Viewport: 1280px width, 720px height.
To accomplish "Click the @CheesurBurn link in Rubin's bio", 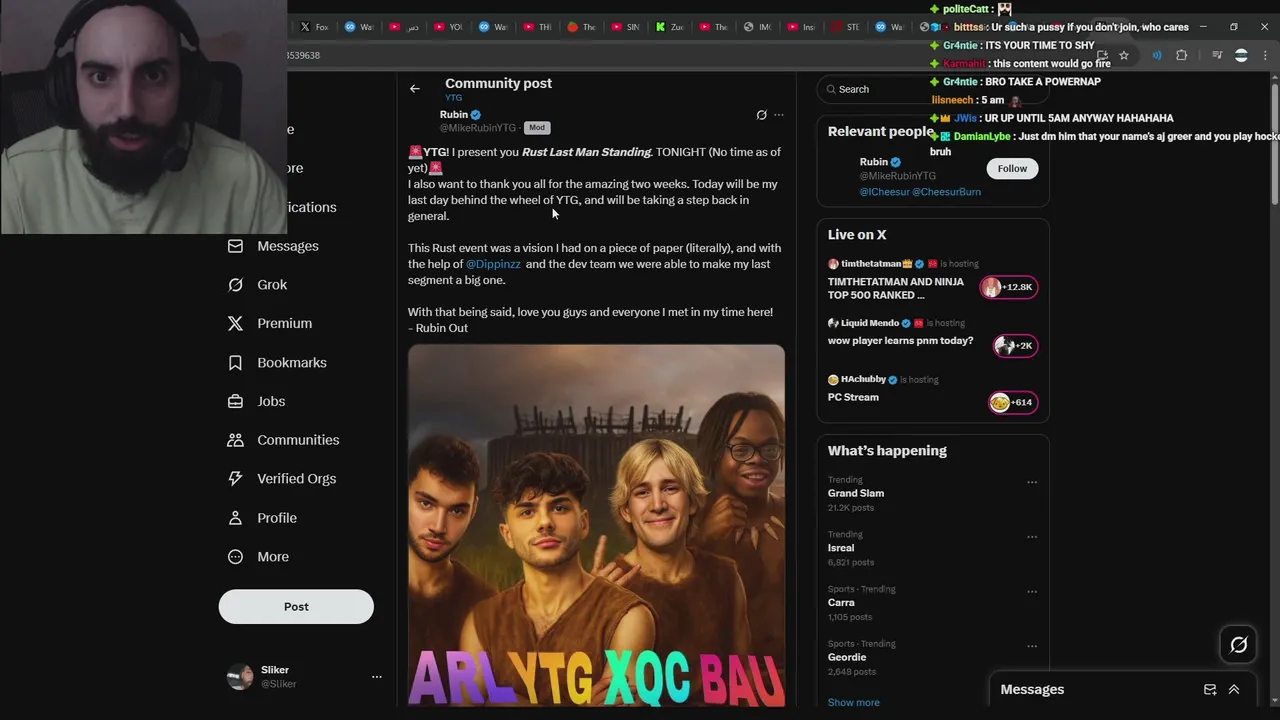I will [946, 192].
